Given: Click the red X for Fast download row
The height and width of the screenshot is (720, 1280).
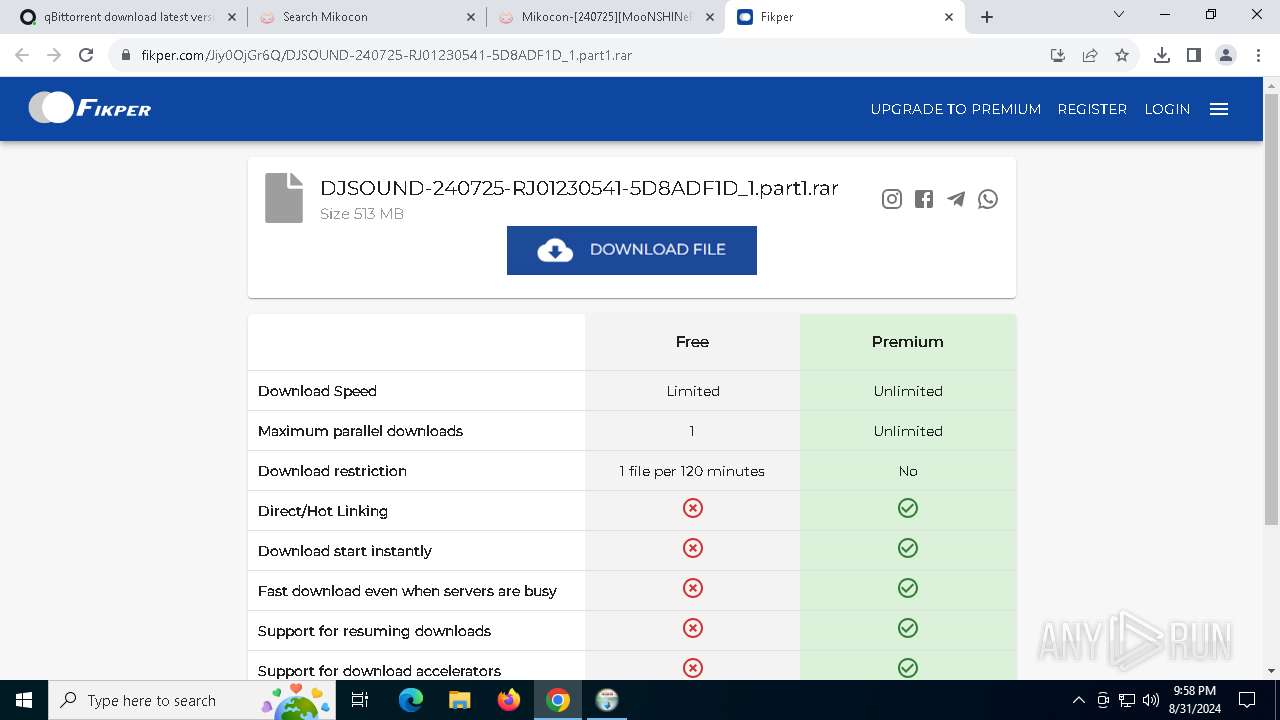Looking at the screenshot, I should click(693, 588).
